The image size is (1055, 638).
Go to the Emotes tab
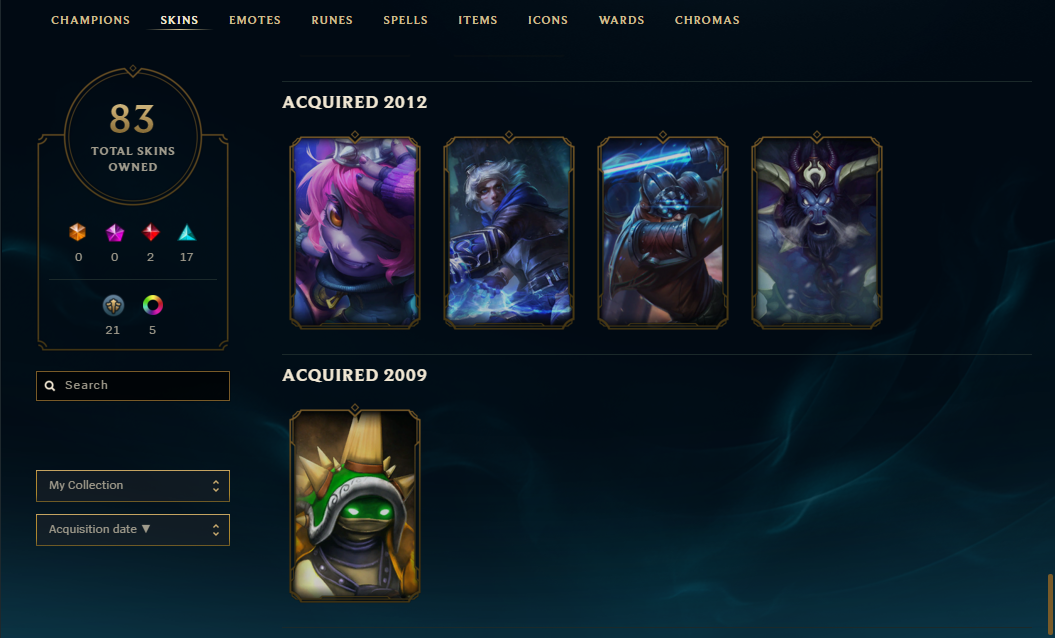coord(255,20)
